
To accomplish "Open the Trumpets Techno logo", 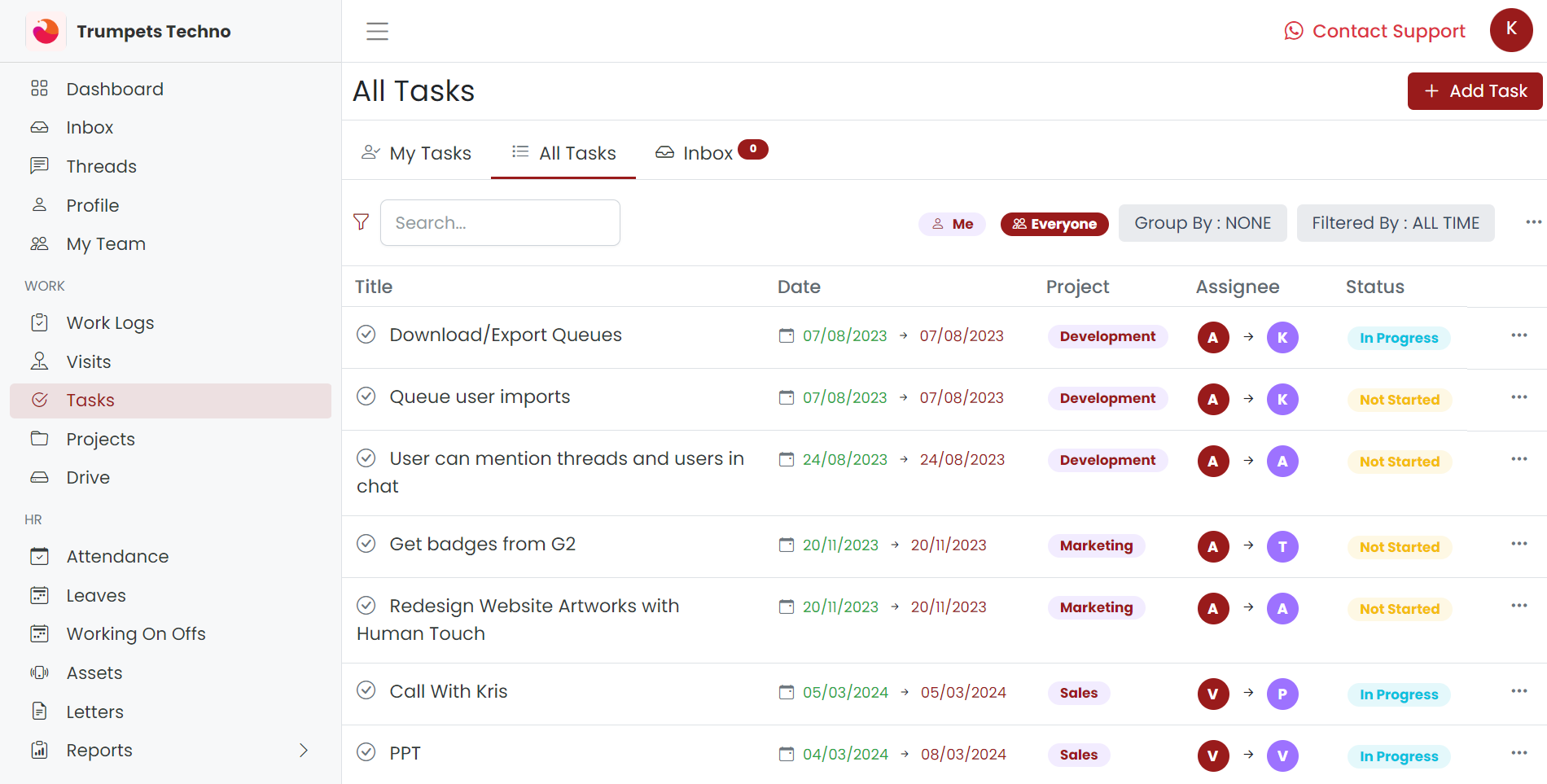I will click(x=46, y=31).
